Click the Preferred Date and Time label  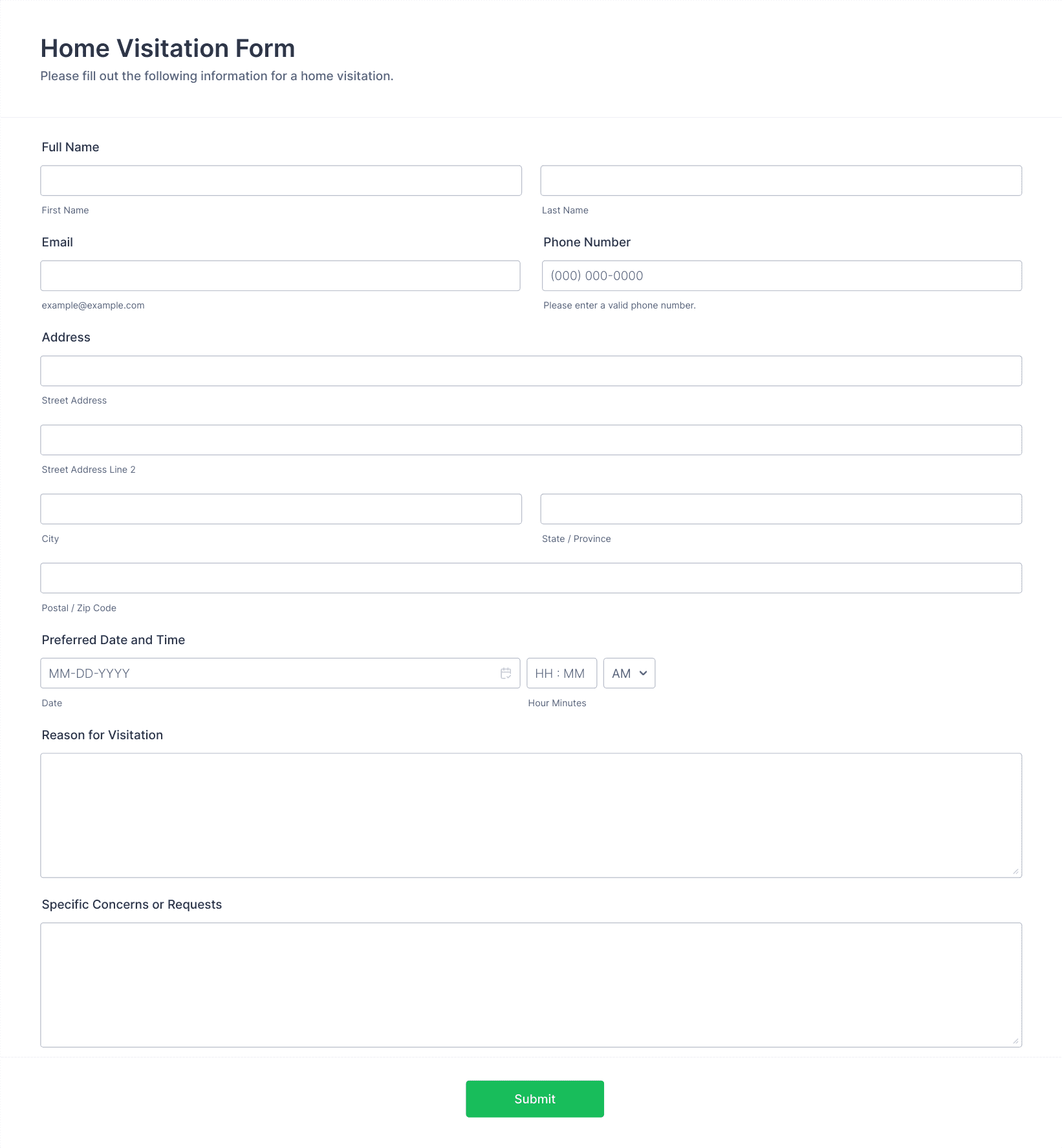[113, 640]
